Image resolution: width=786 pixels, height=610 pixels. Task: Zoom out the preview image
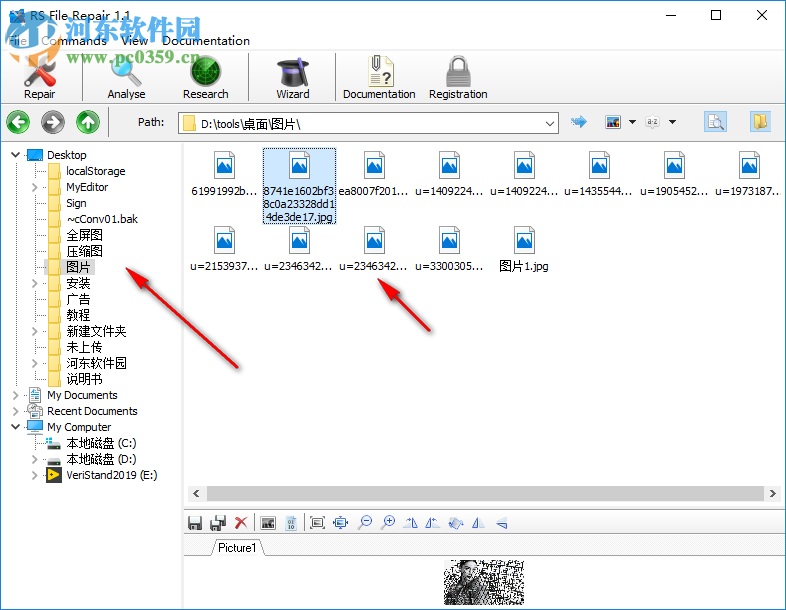click(x=365, y=523)
